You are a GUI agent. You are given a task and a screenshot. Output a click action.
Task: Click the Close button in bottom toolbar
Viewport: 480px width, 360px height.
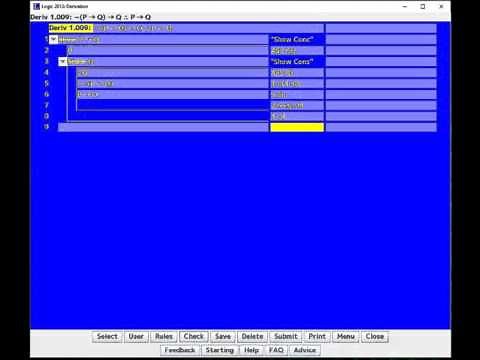tap(375, 336)
